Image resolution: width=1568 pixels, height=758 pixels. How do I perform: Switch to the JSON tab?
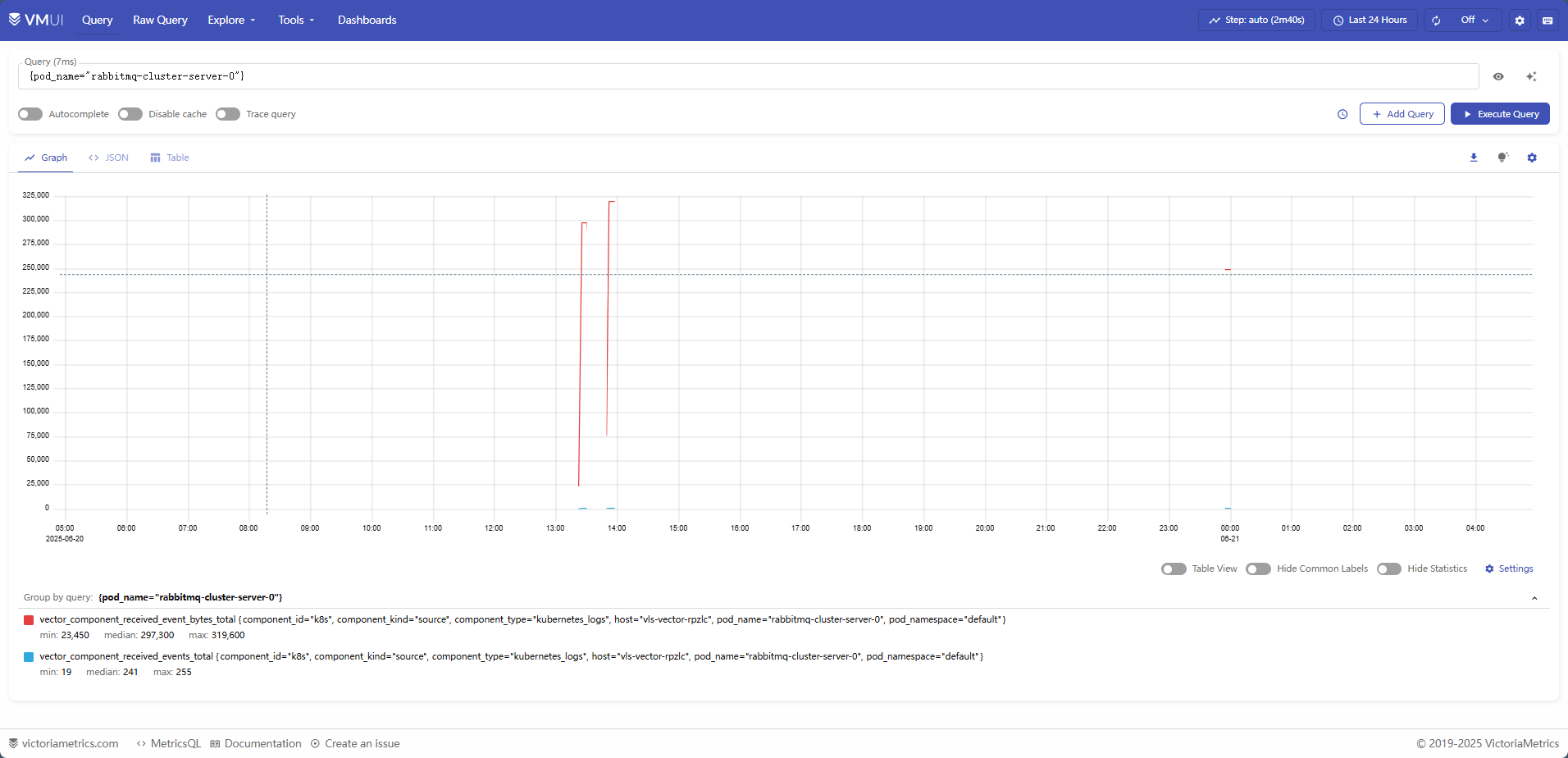108,157
